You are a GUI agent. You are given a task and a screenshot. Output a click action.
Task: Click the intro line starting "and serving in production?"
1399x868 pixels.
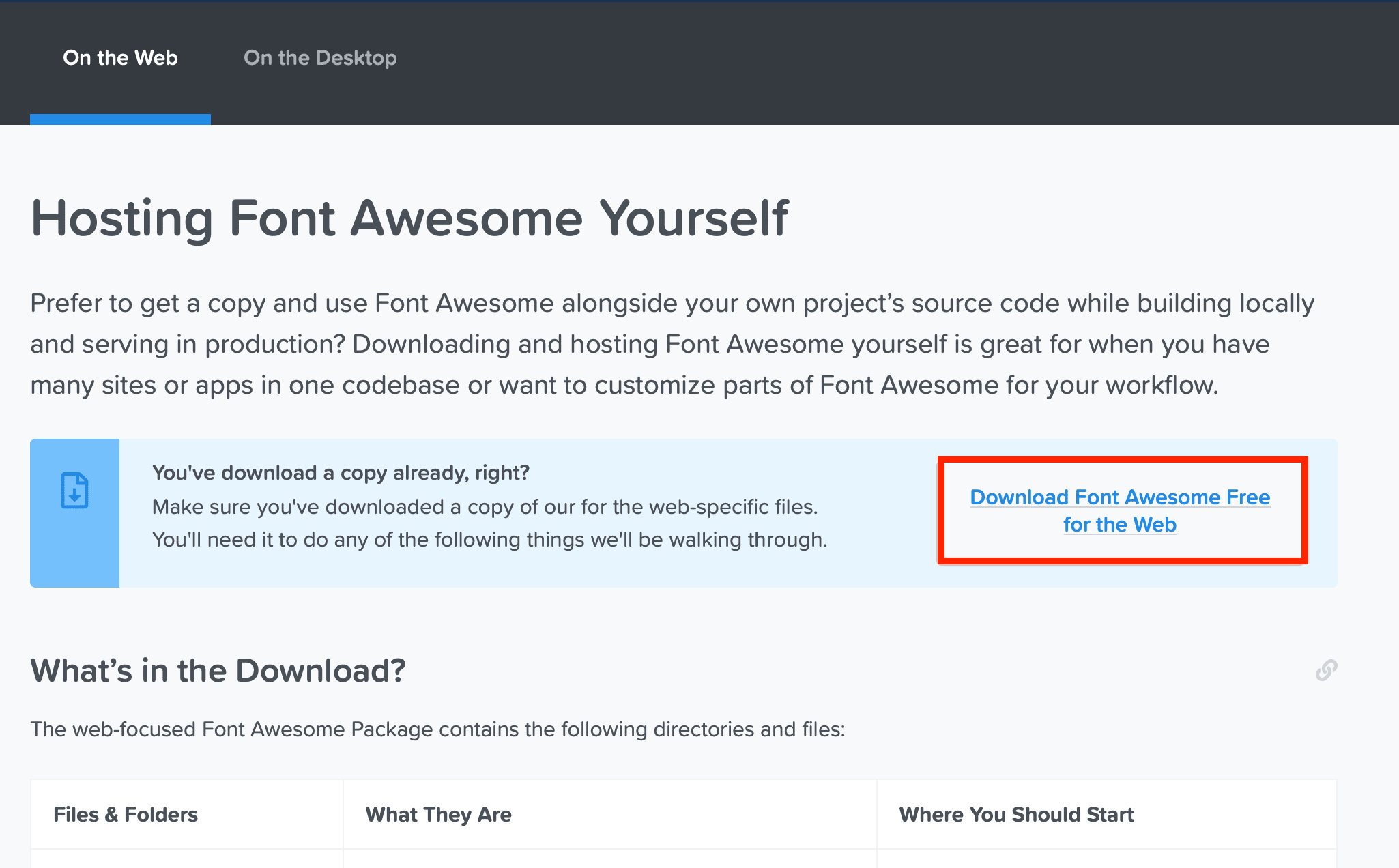(650, 344)
